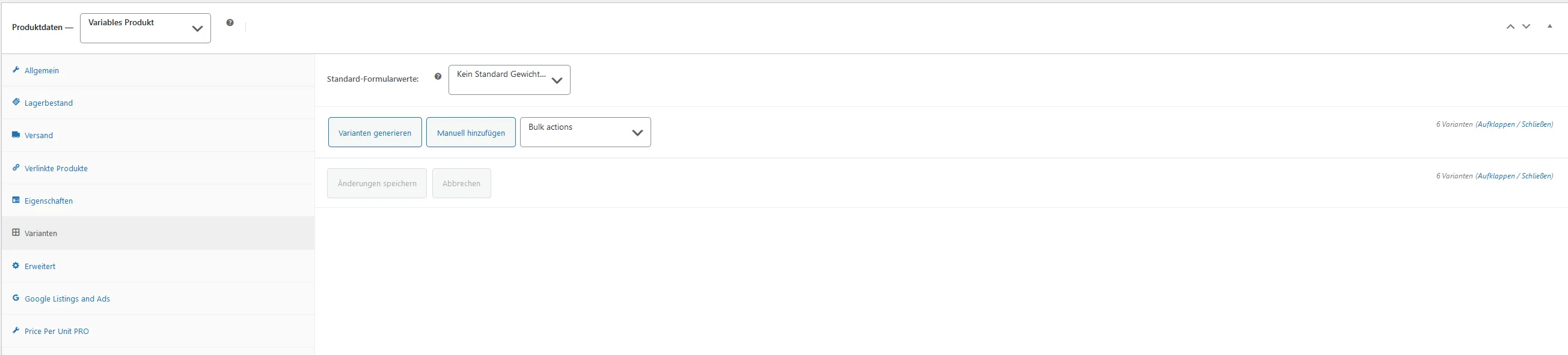This screenshot has width=1568, height=355.
Task: Click the upper Aufklappen link
Action: point(1496,124)
